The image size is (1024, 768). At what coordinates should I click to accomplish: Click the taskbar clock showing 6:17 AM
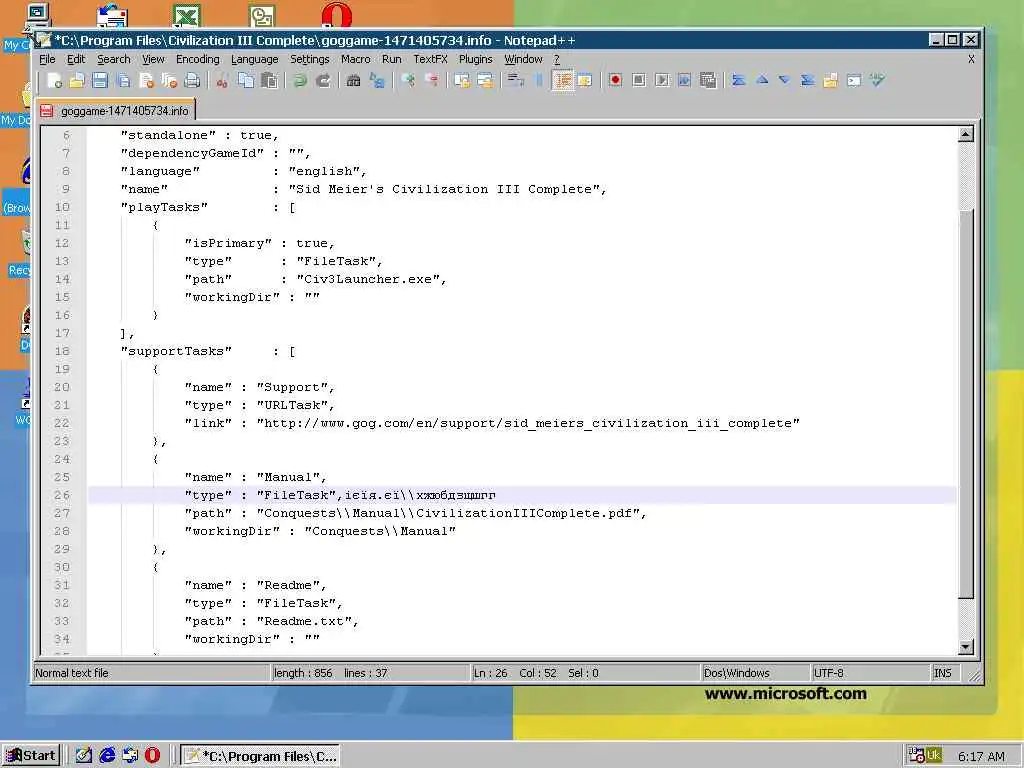click(981, 756)
